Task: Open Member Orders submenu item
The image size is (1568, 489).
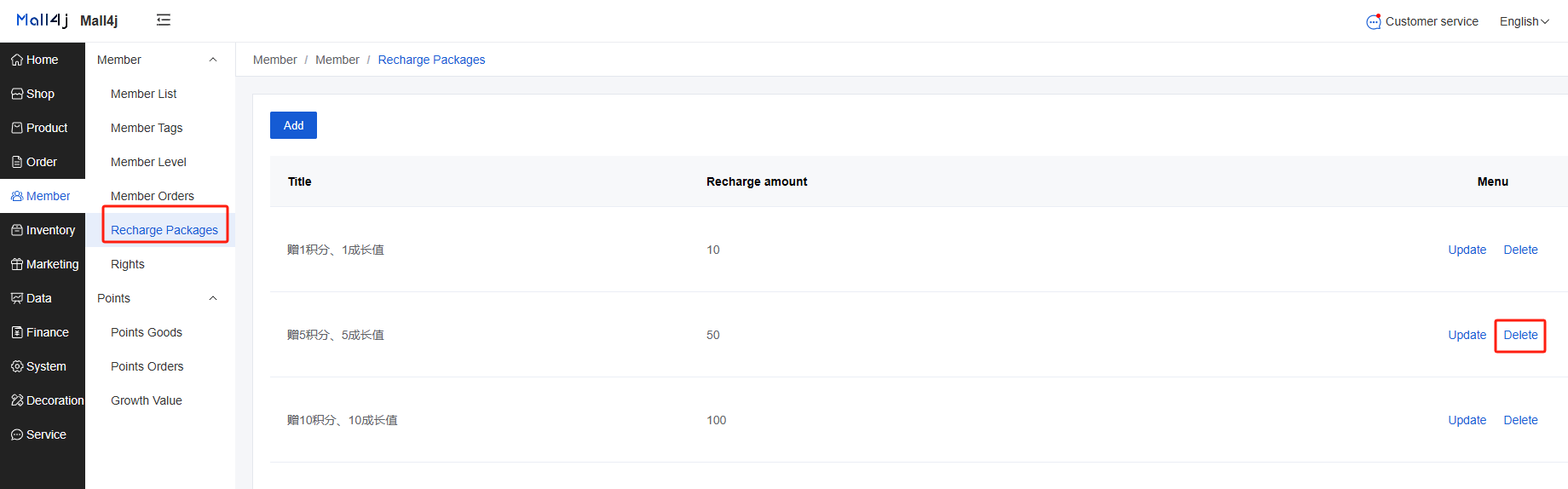Action: (153, 196)
